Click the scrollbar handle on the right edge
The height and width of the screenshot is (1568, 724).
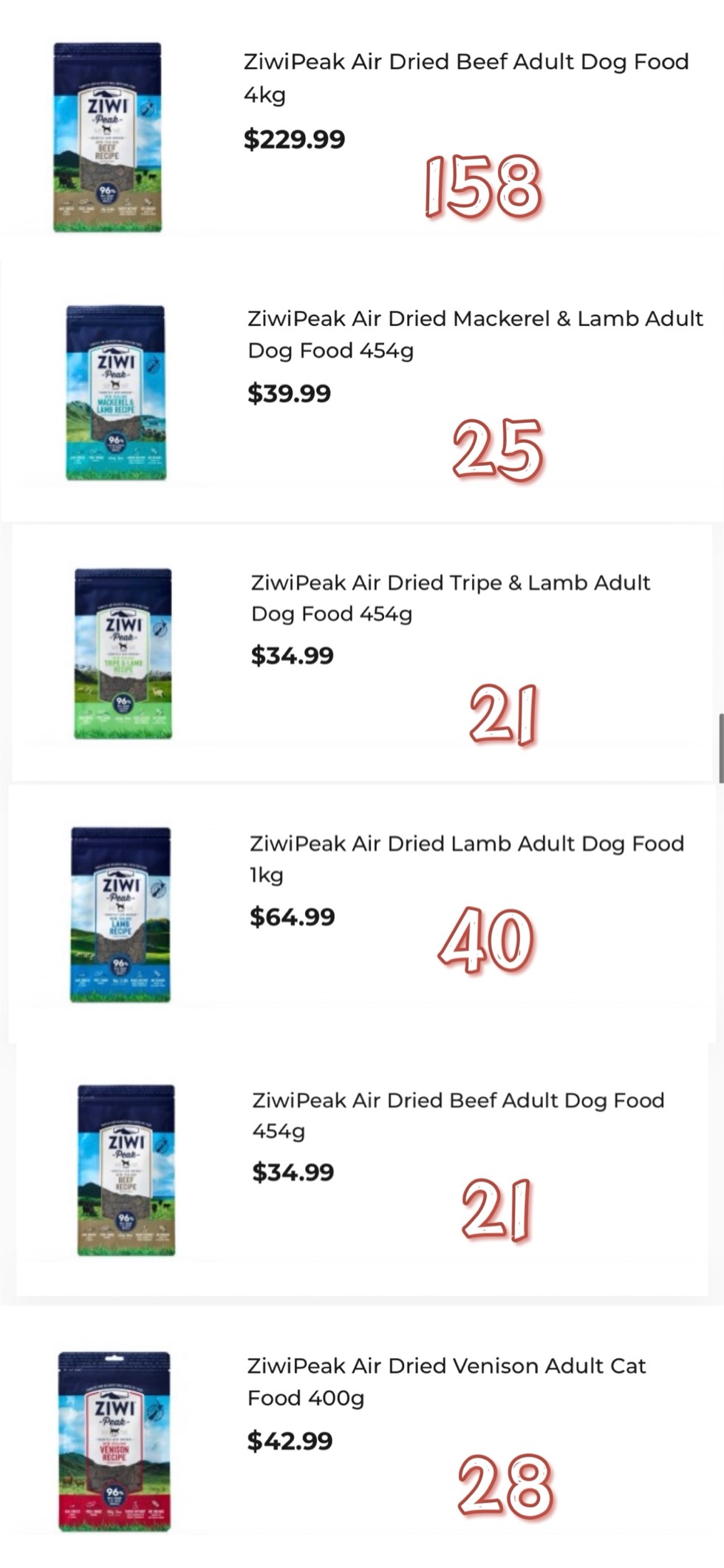pos(721,747)
